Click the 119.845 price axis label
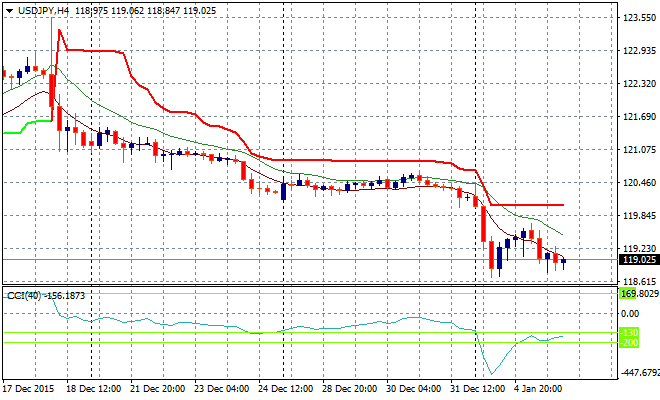This screenshot has height=400, width=660. coord(639,216)
